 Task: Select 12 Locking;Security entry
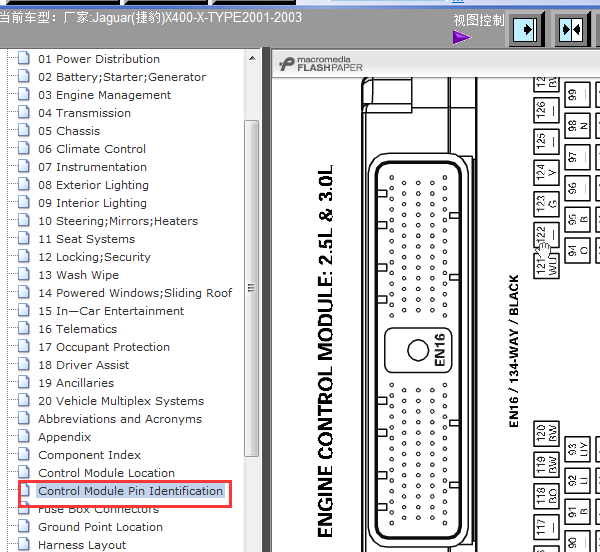[x=94, y=257]
